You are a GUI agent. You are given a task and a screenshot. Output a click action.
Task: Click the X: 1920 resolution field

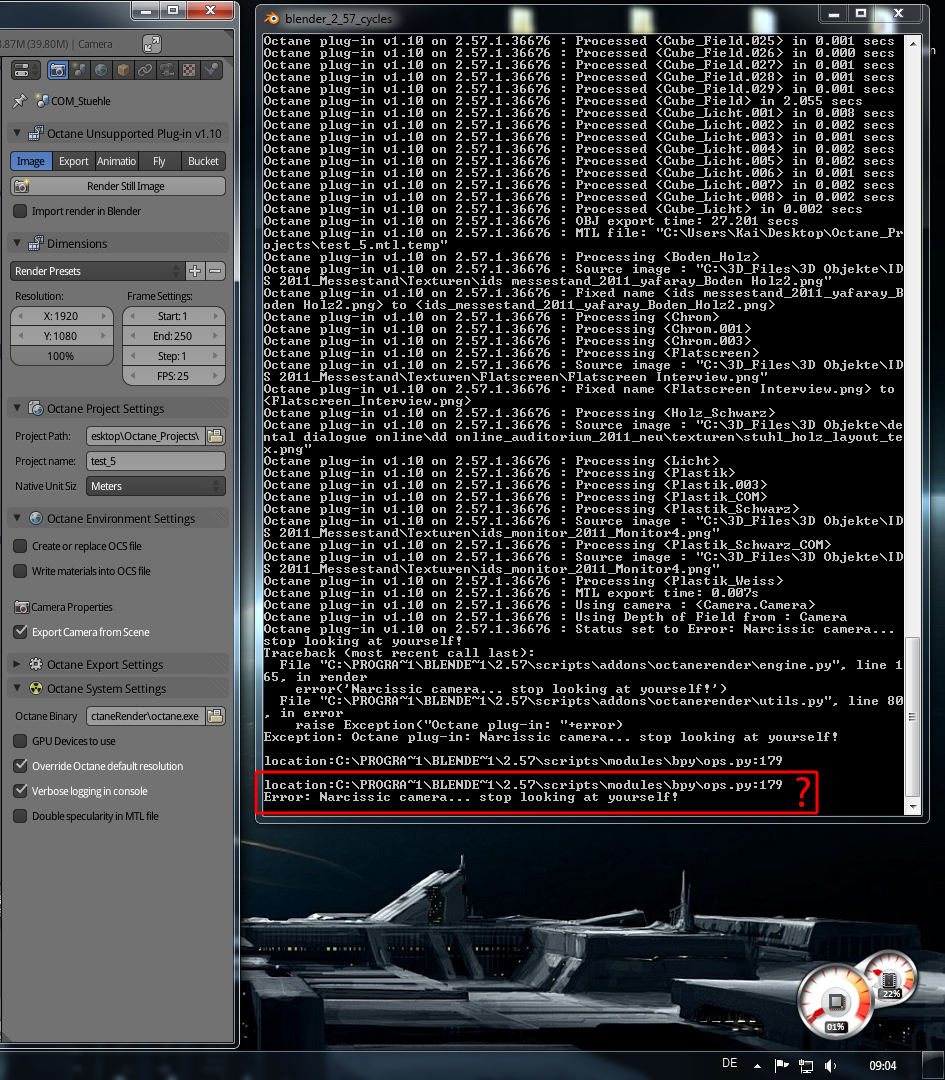click(62, 316)
